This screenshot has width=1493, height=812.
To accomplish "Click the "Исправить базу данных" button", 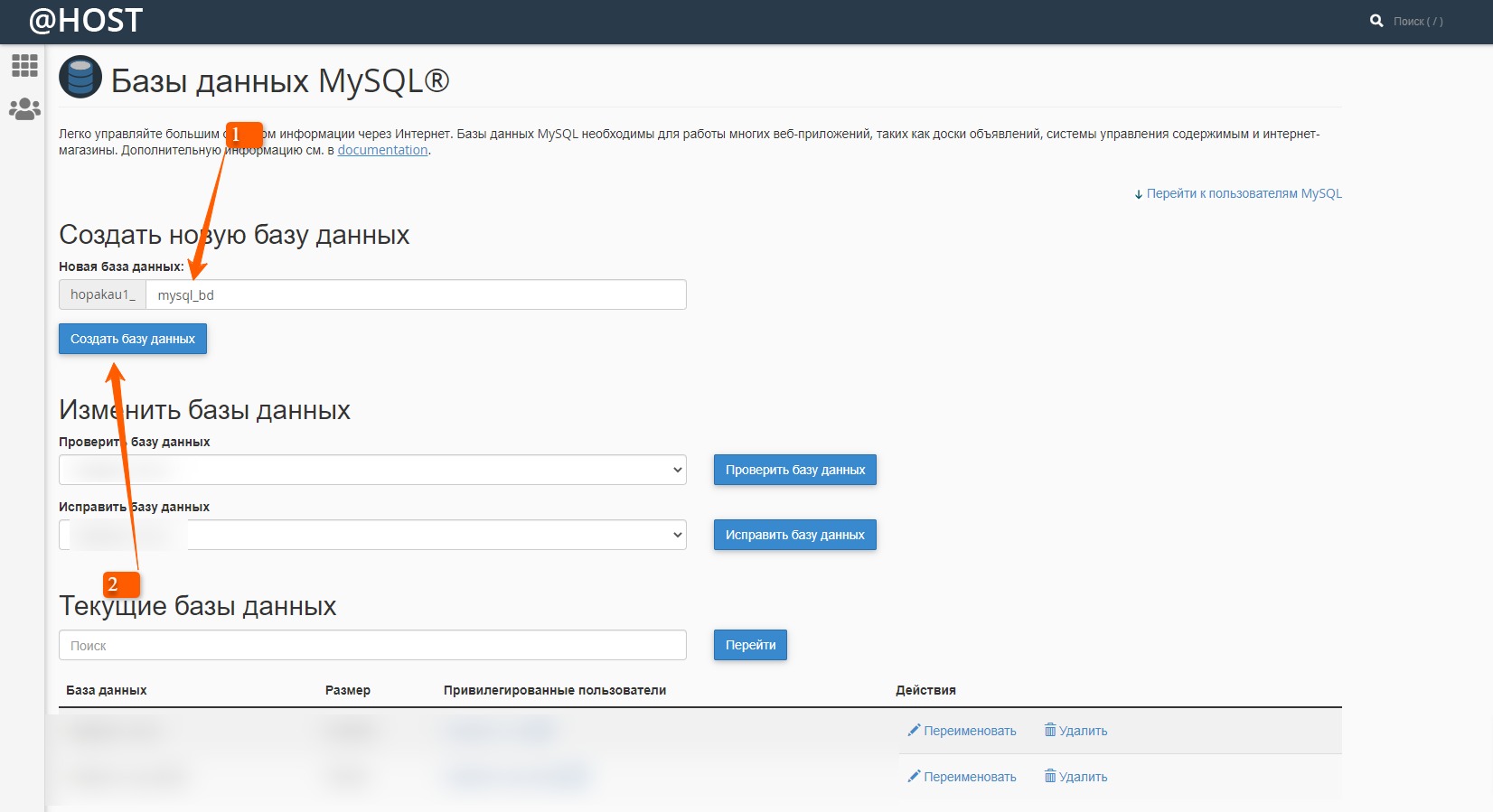I will pyautogui.click(x=795, y=535).
